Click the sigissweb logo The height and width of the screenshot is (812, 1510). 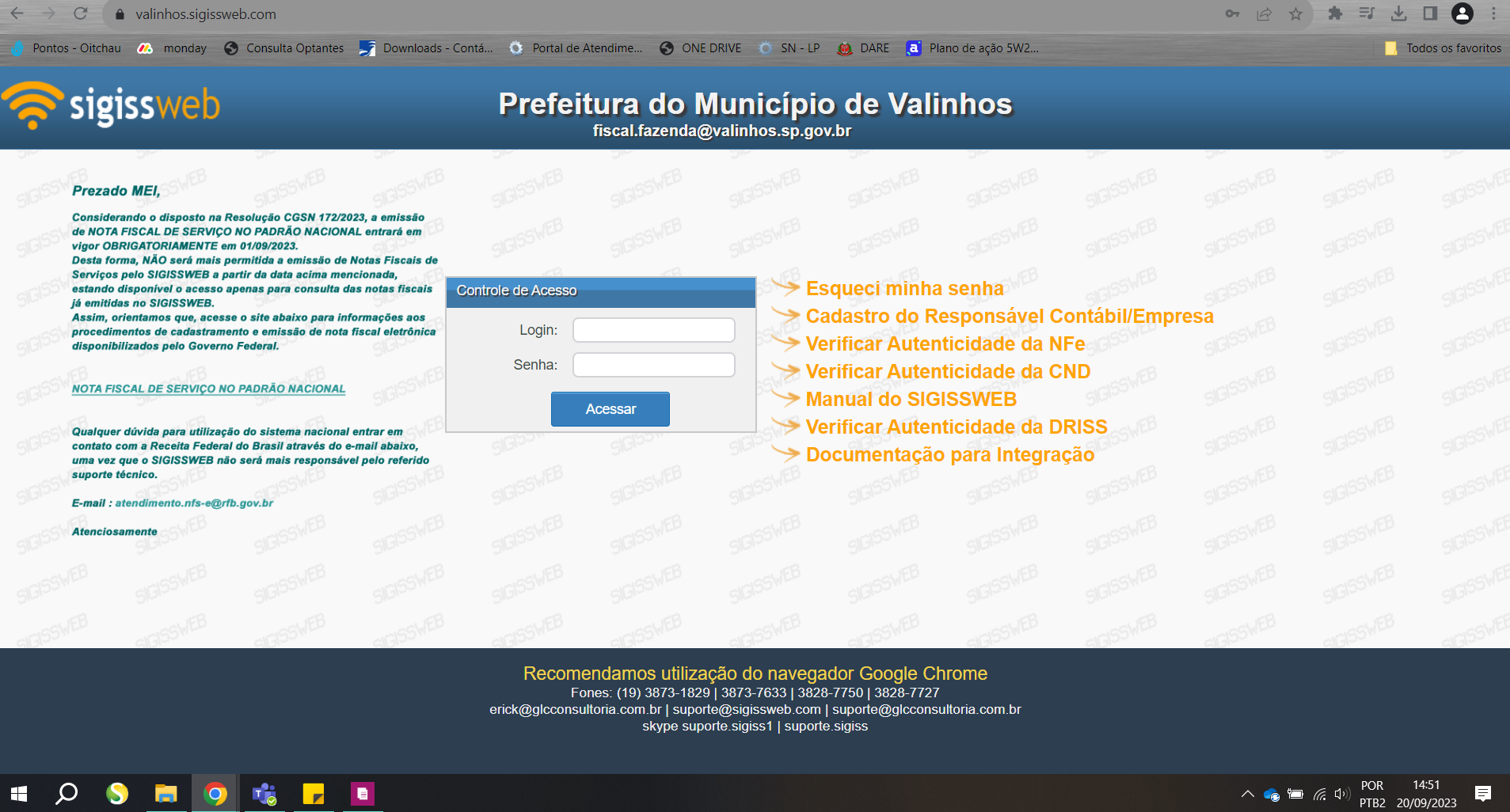[111, 106]
